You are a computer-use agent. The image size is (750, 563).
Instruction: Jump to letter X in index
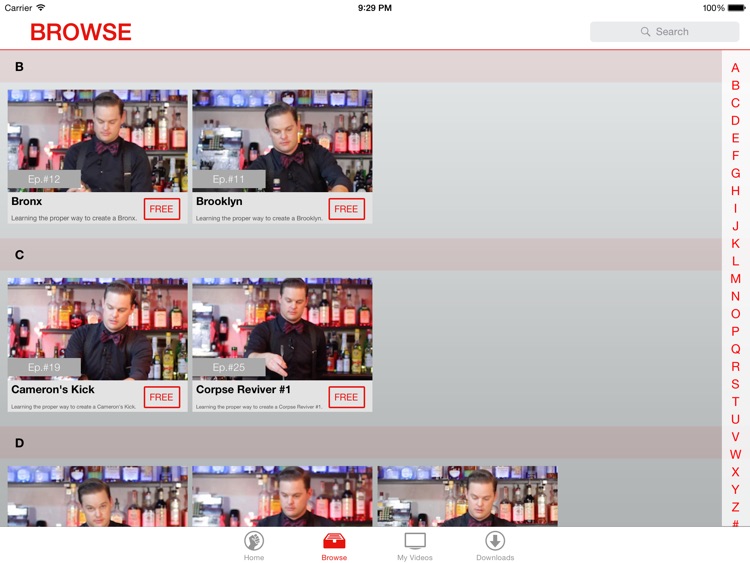(x=735, y=472)
